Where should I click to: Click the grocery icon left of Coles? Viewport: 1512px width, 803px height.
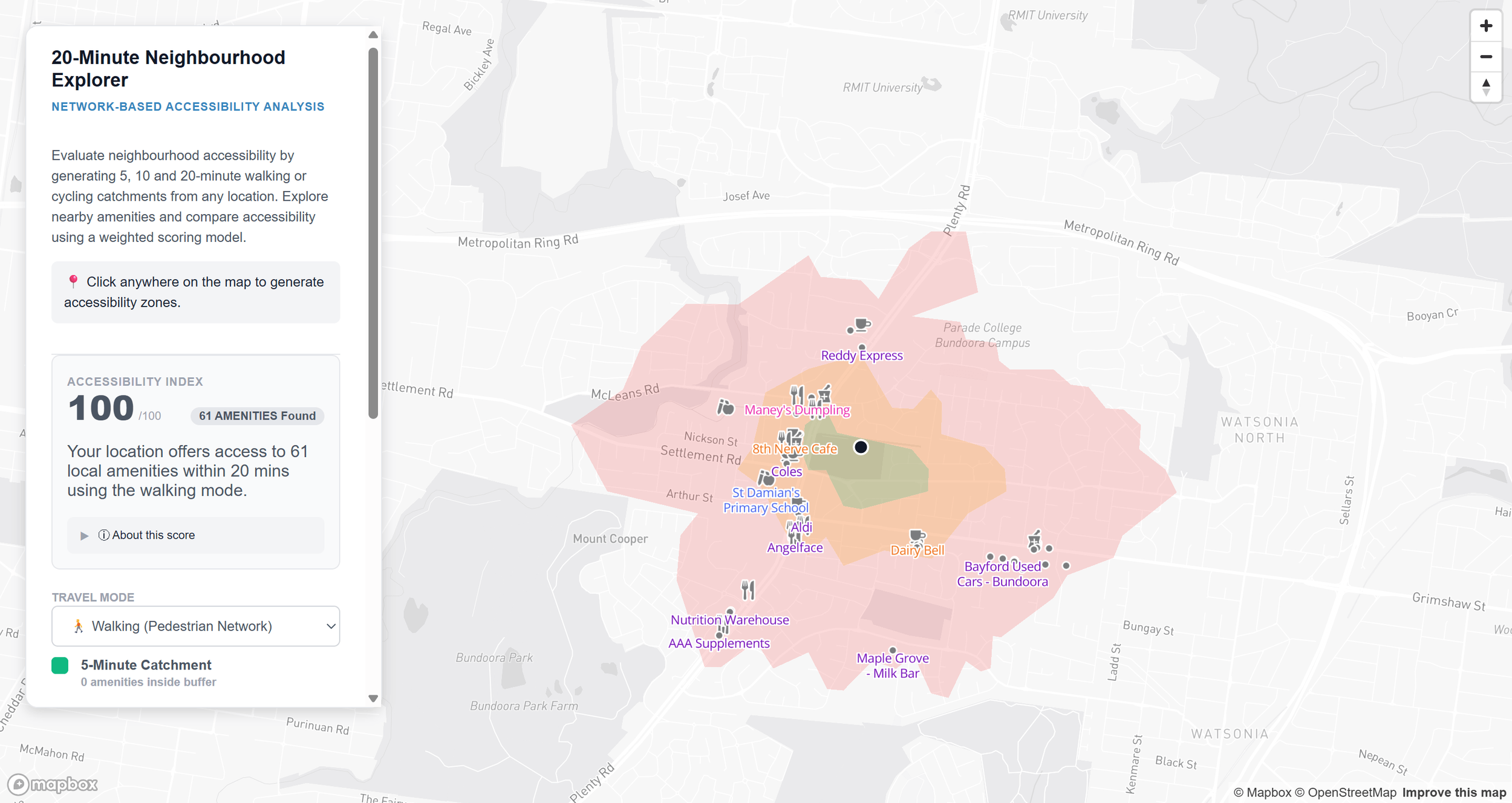point(766,478)
